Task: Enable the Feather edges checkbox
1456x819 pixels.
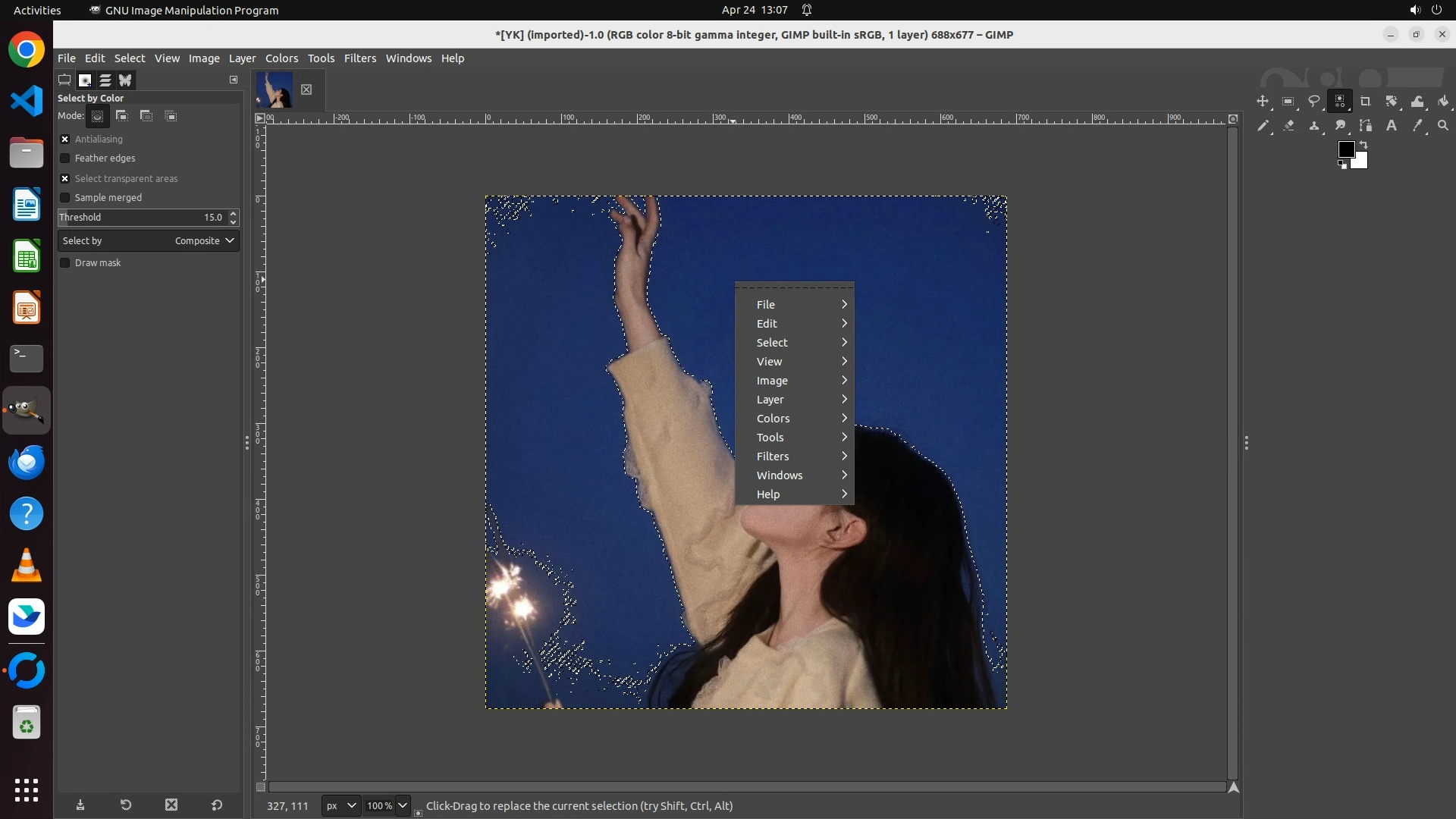Action: pos(65,158)
